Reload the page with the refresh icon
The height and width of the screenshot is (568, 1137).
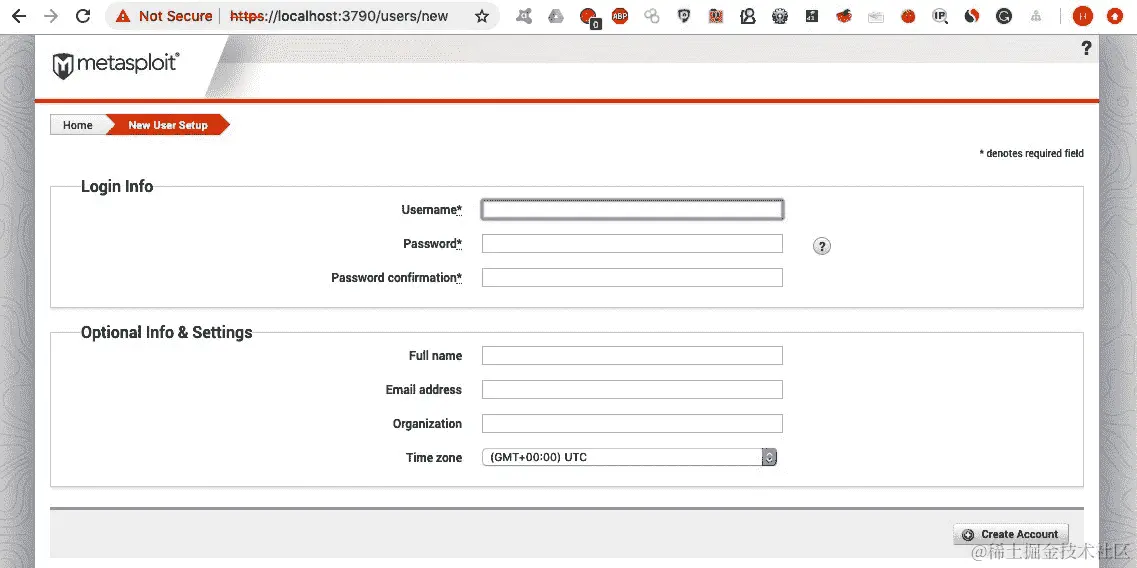click(x=83, y=16)
